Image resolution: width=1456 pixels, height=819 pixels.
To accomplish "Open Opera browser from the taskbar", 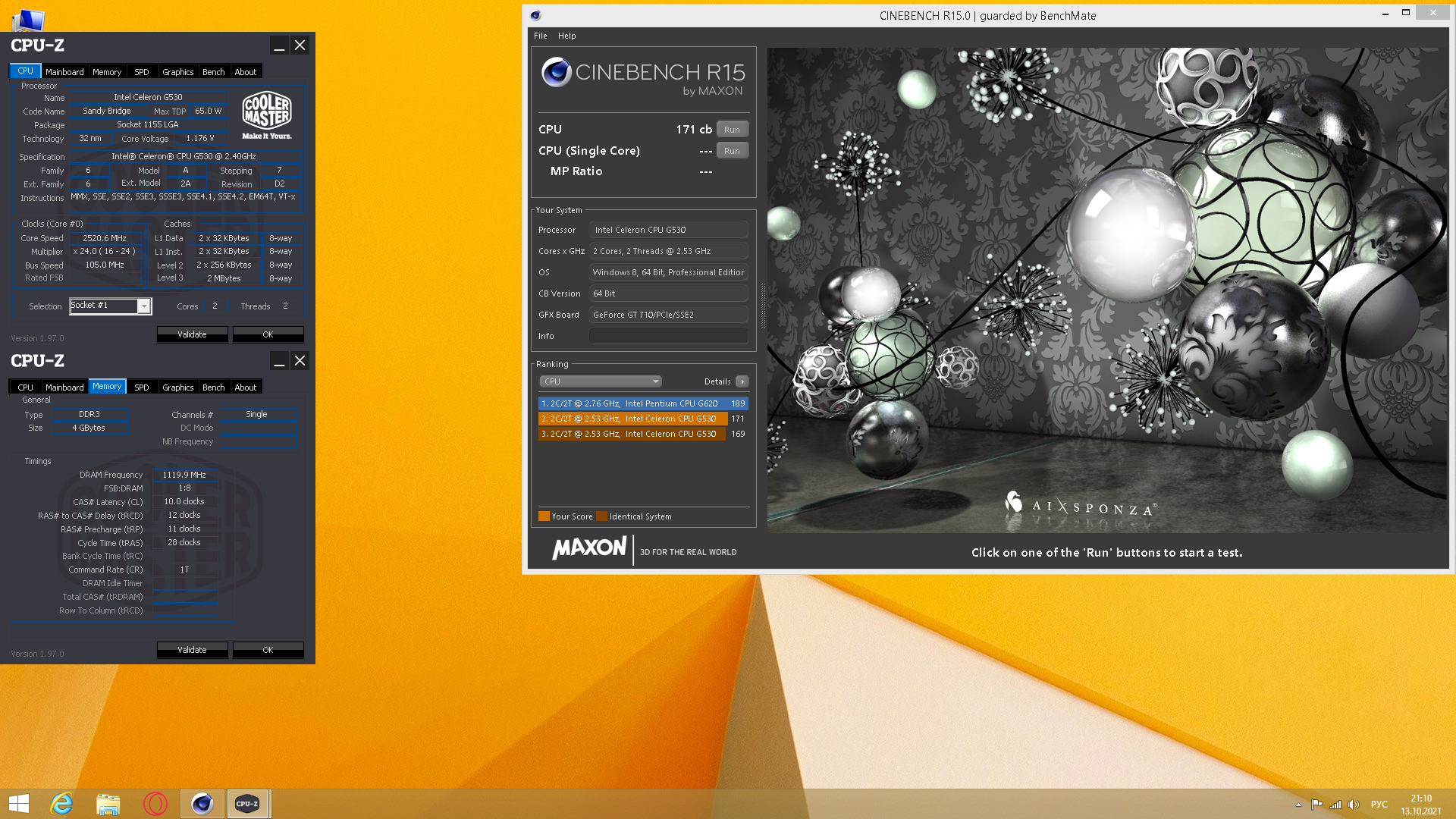I will (155, 804).
